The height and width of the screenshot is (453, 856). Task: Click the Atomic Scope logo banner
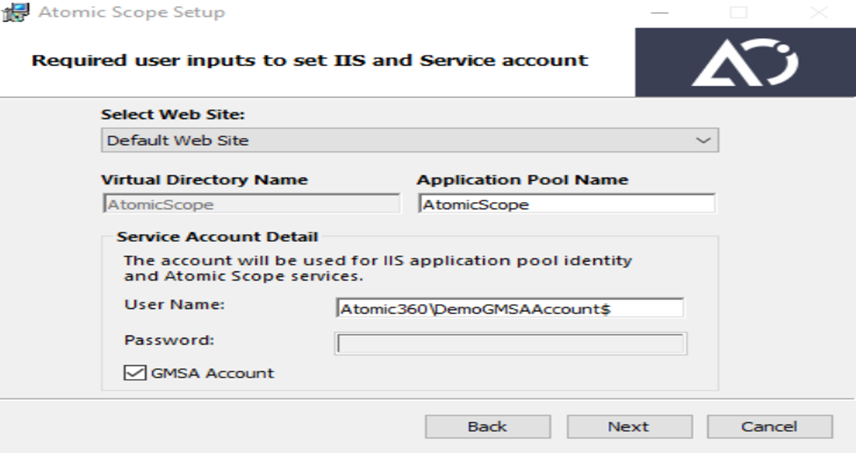pos(745,62)
